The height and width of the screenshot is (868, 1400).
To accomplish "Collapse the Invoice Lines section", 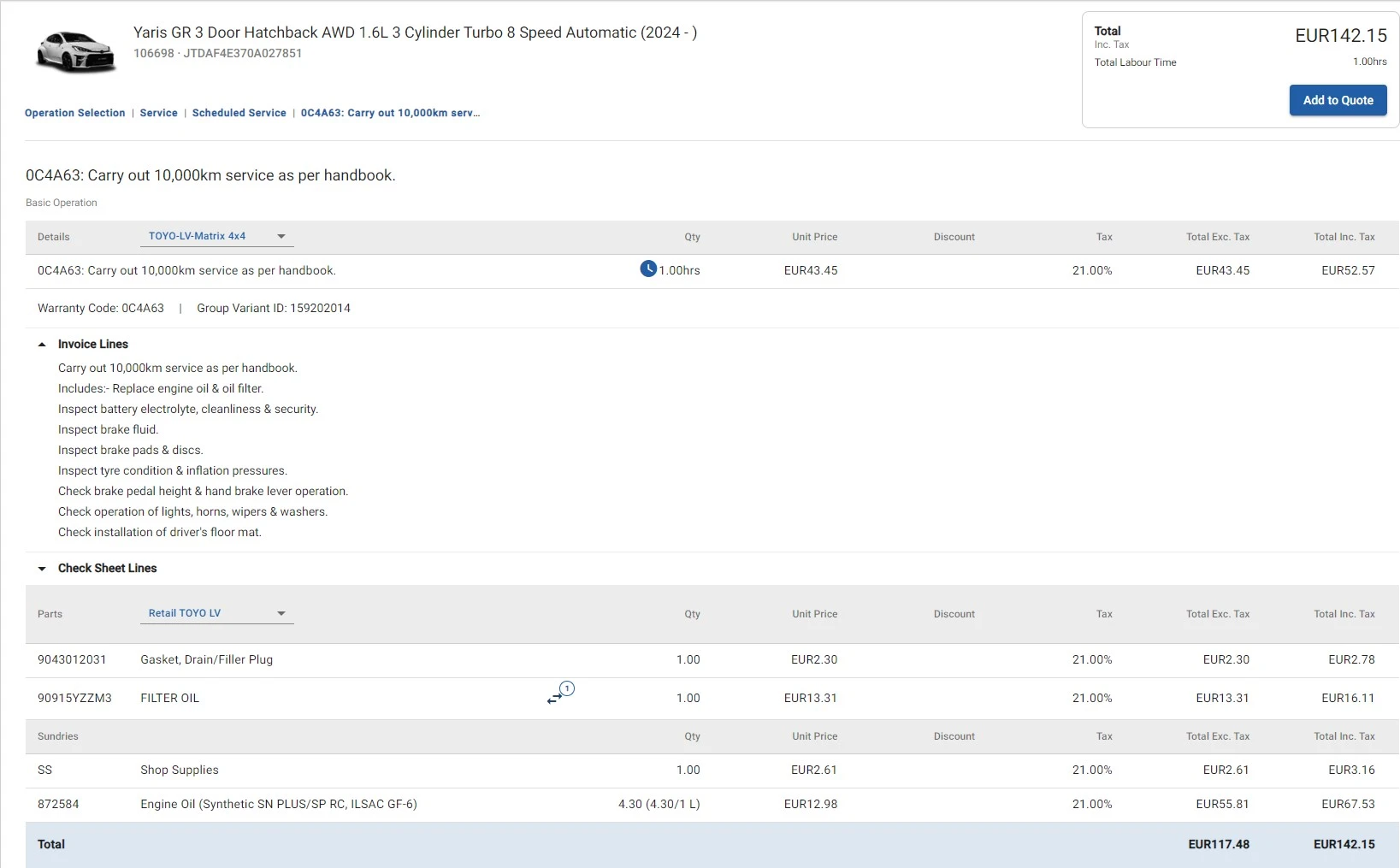I will coord(42,345).
